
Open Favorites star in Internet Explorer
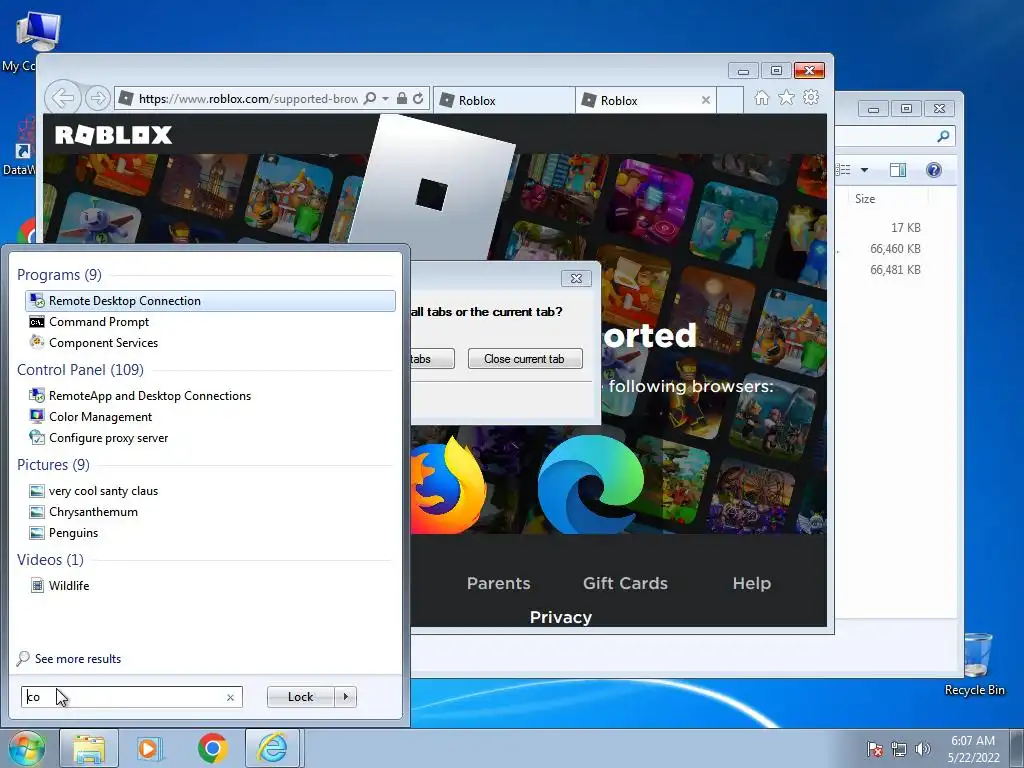(x=786, y=98)
